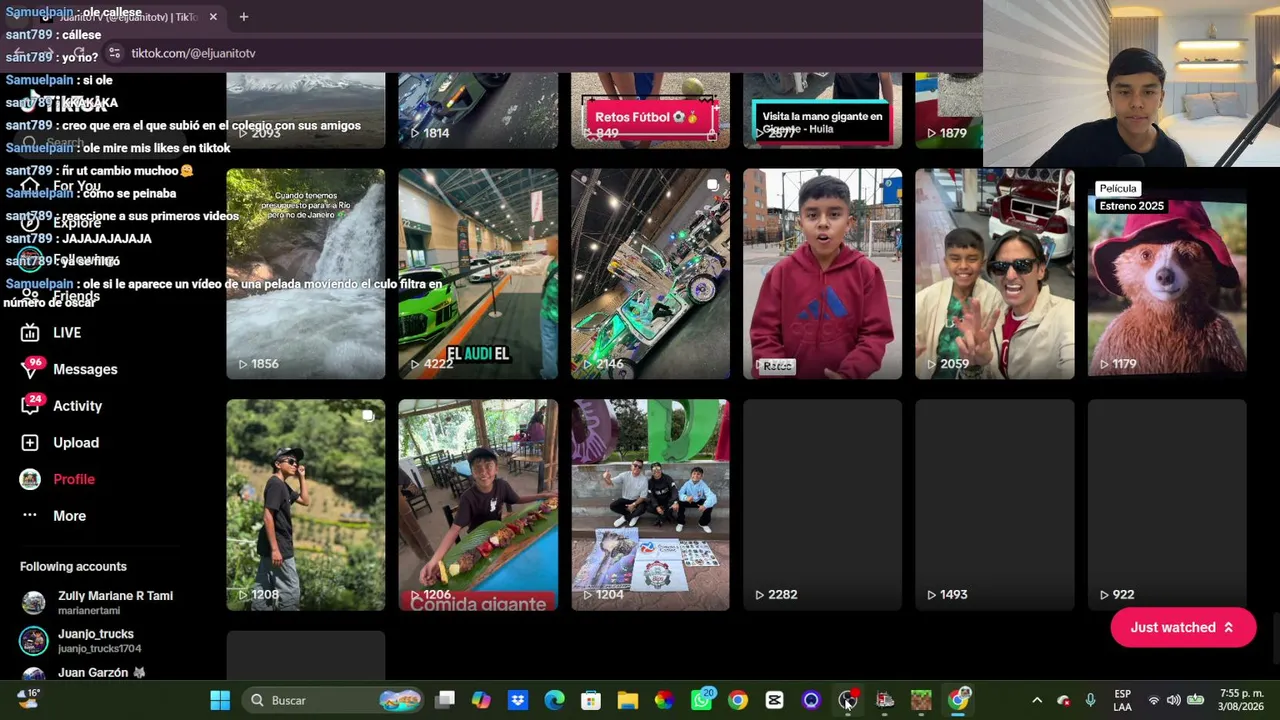Play the green Audi video with 4222 views
The height and width of the screenshot is (720, 1280).
pyautogui.click(x=478, y=274)
